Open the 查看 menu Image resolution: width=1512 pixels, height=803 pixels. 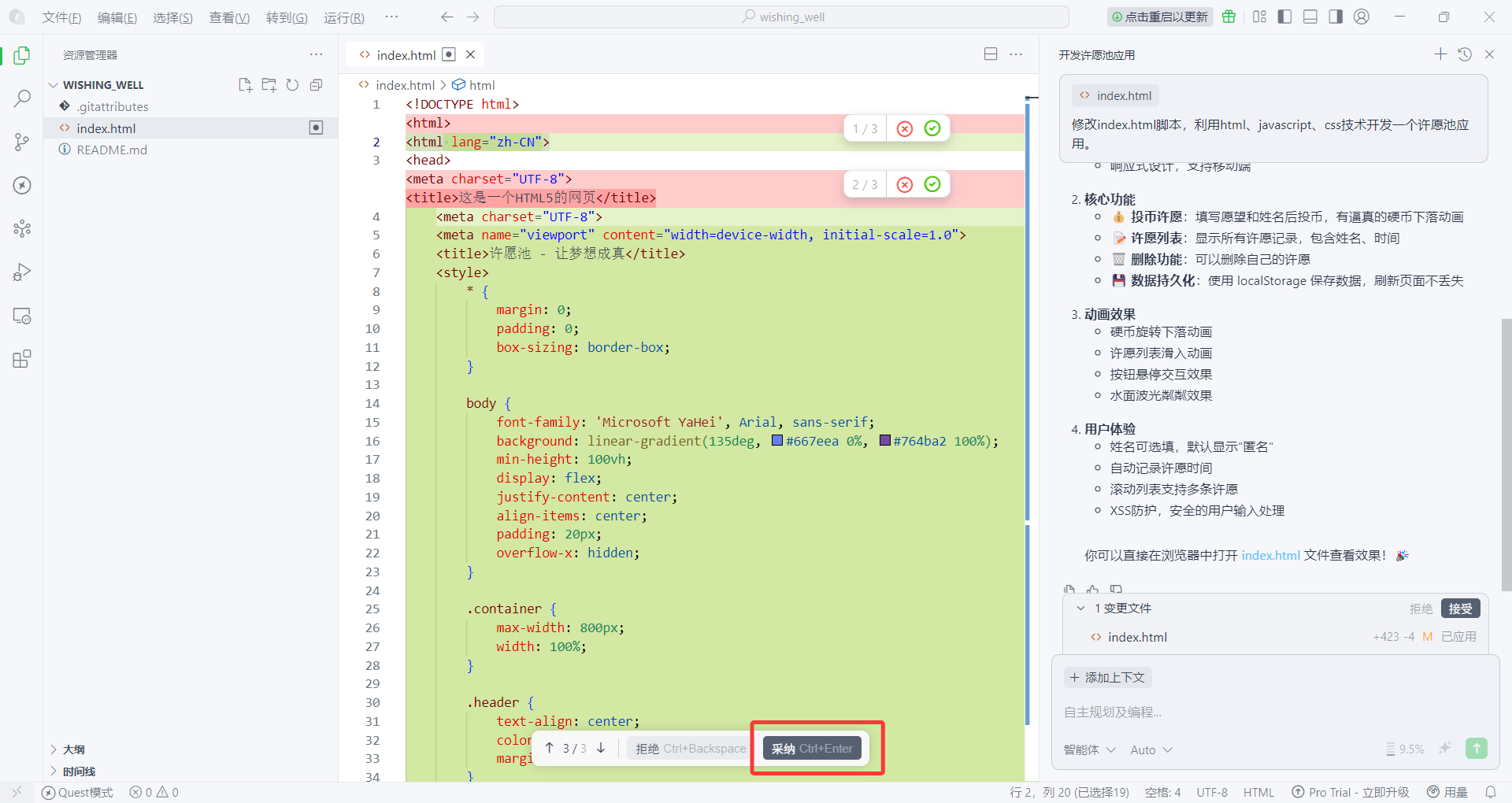click(229, 17)
